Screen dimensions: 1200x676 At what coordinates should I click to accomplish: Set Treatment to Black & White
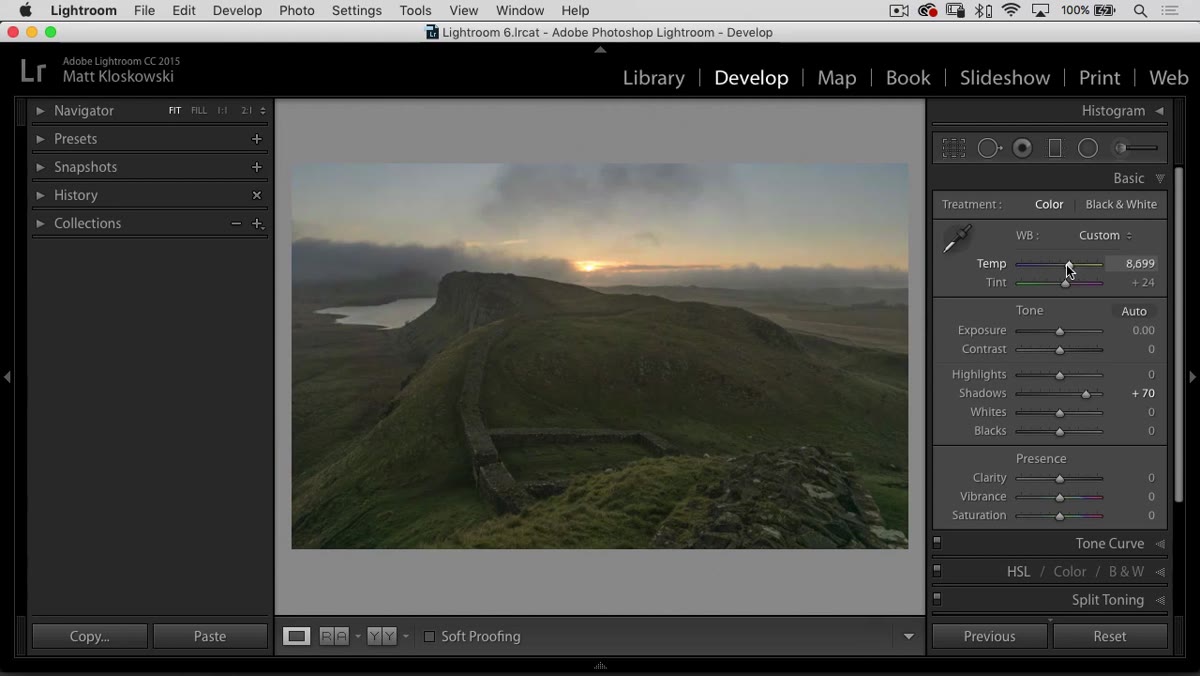(x=1121, y=204)
